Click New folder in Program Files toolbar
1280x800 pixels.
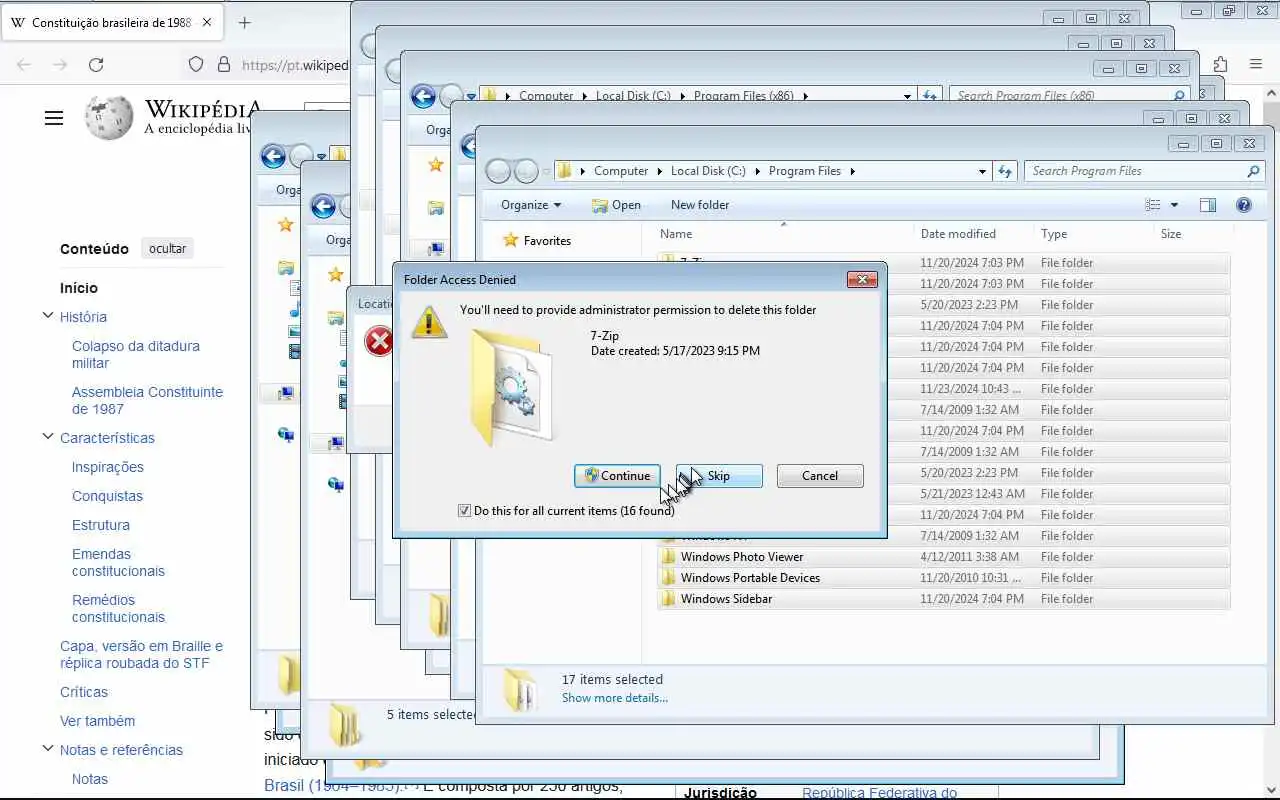point(700,205)
